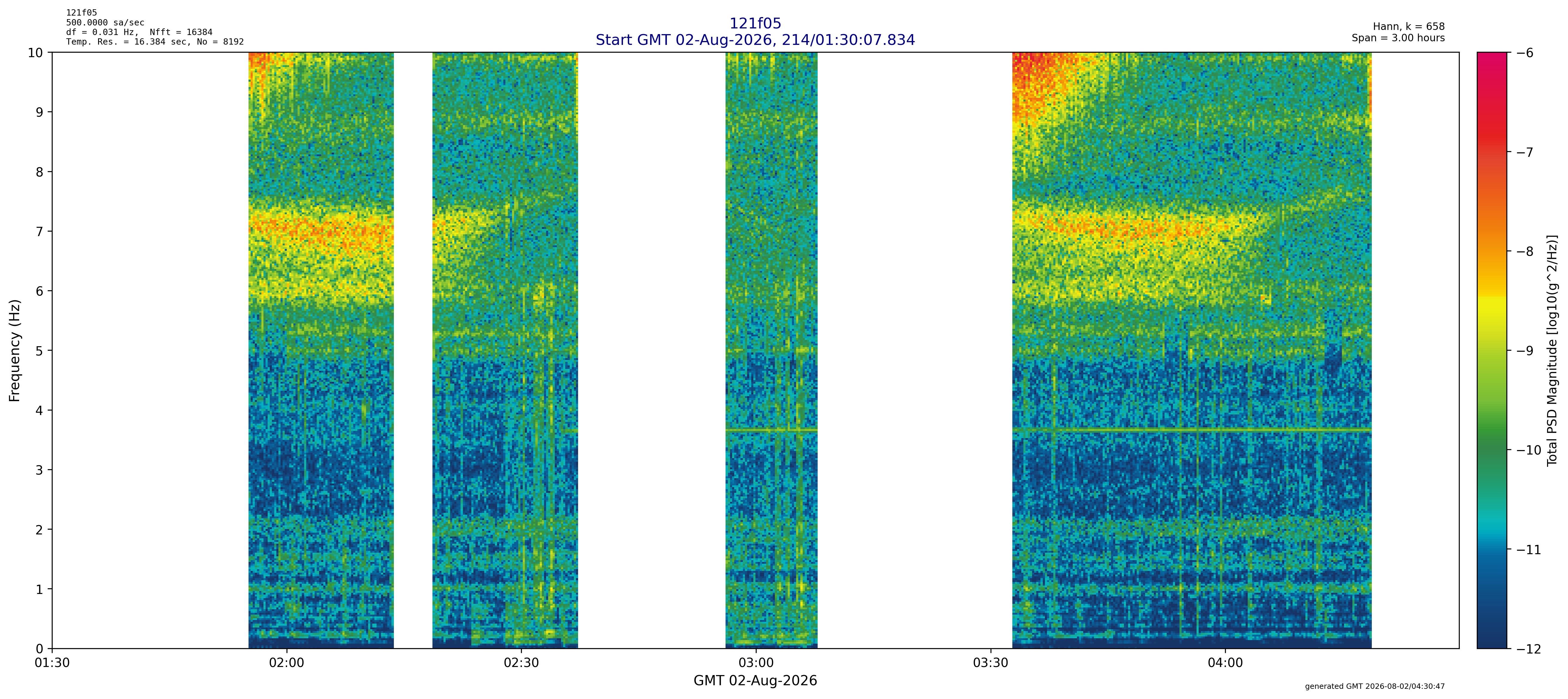Image resolution: width=1568 pixels, height=699 pixels.
Task: Select the "04:00" time axis tick label
Action: tap(1225, 662)
